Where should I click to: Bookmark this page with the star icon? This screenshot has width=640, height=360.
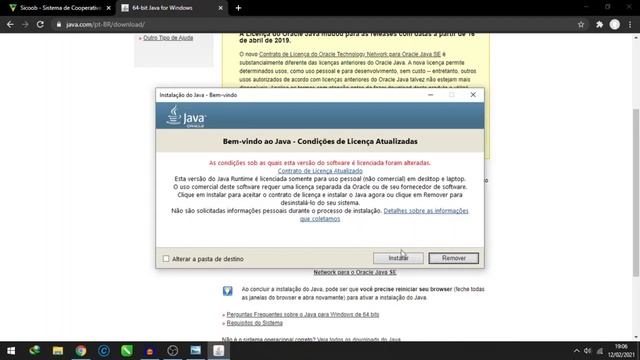point(581,24)
